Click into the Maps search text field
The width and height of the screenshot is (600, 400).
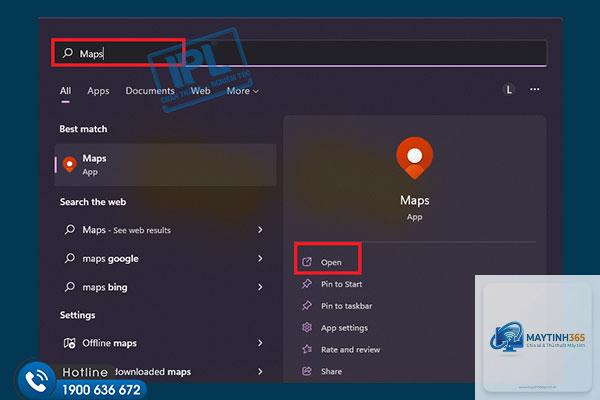coord(299,53)
